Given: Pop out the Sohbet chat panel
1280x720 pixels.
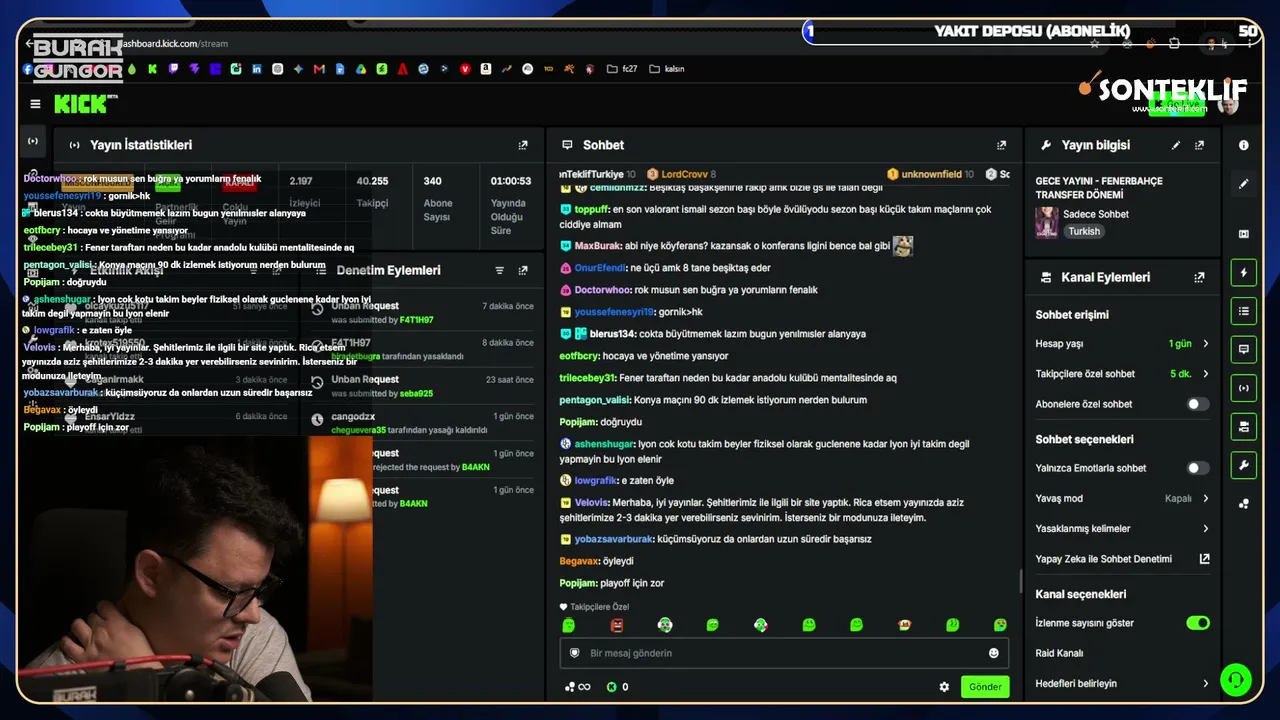Looking at the screenshot, I should click(1001, 145).
